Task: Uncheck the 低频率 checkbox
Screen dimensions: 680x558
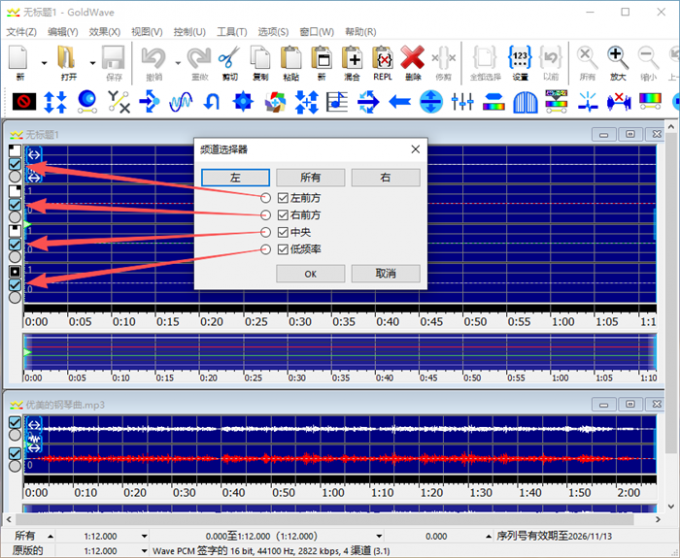Action: click(x=283, y=249)
